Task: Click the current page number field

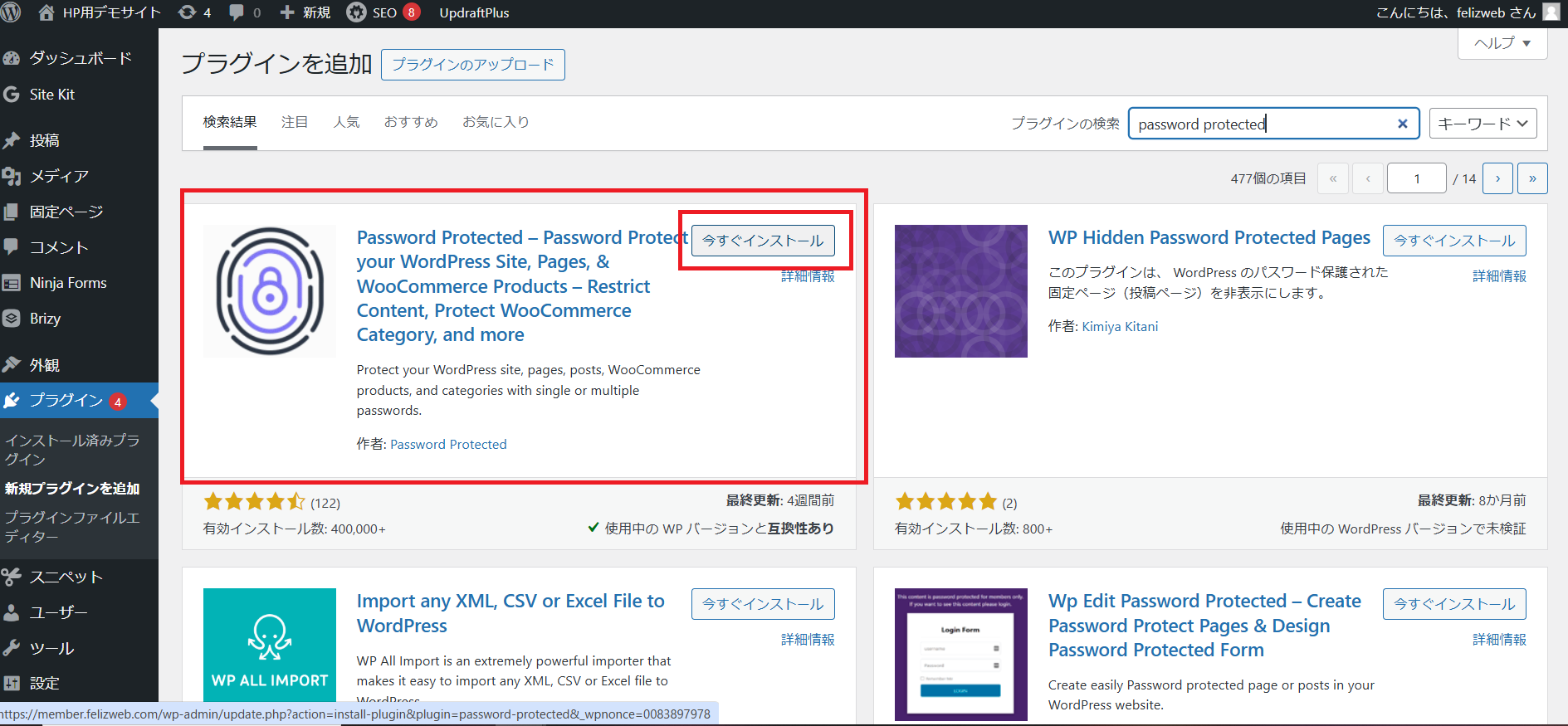Action: pos(1417,178)
